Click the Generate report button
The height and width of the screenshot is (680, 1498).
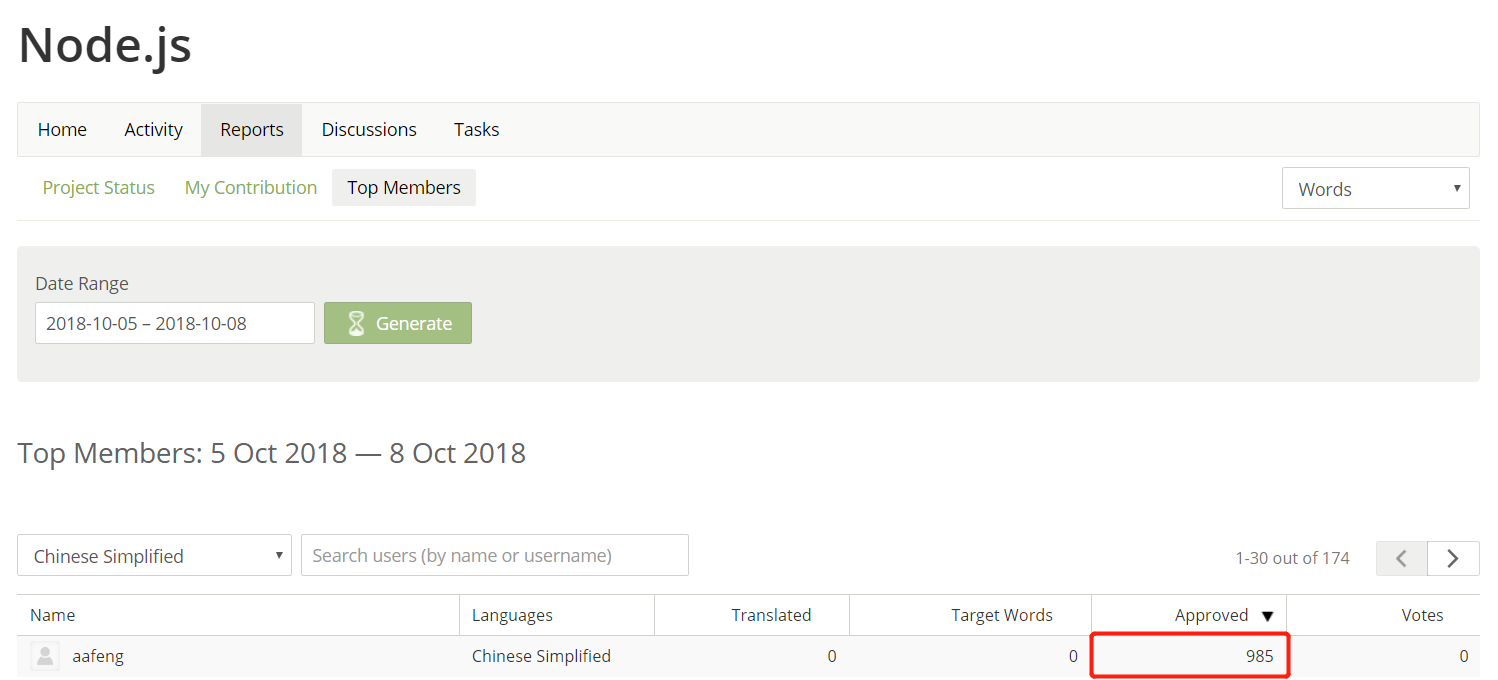coord(398,323)
